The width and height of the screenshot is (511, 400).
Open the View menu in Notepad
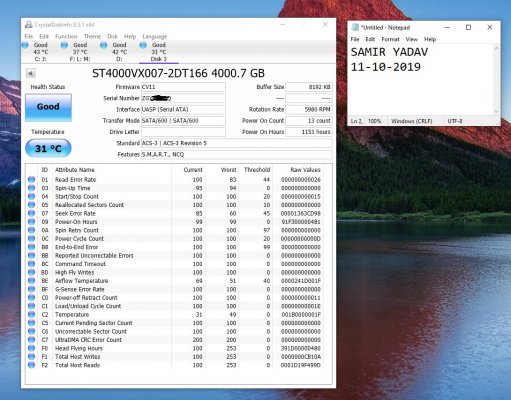tap(412, 39)
